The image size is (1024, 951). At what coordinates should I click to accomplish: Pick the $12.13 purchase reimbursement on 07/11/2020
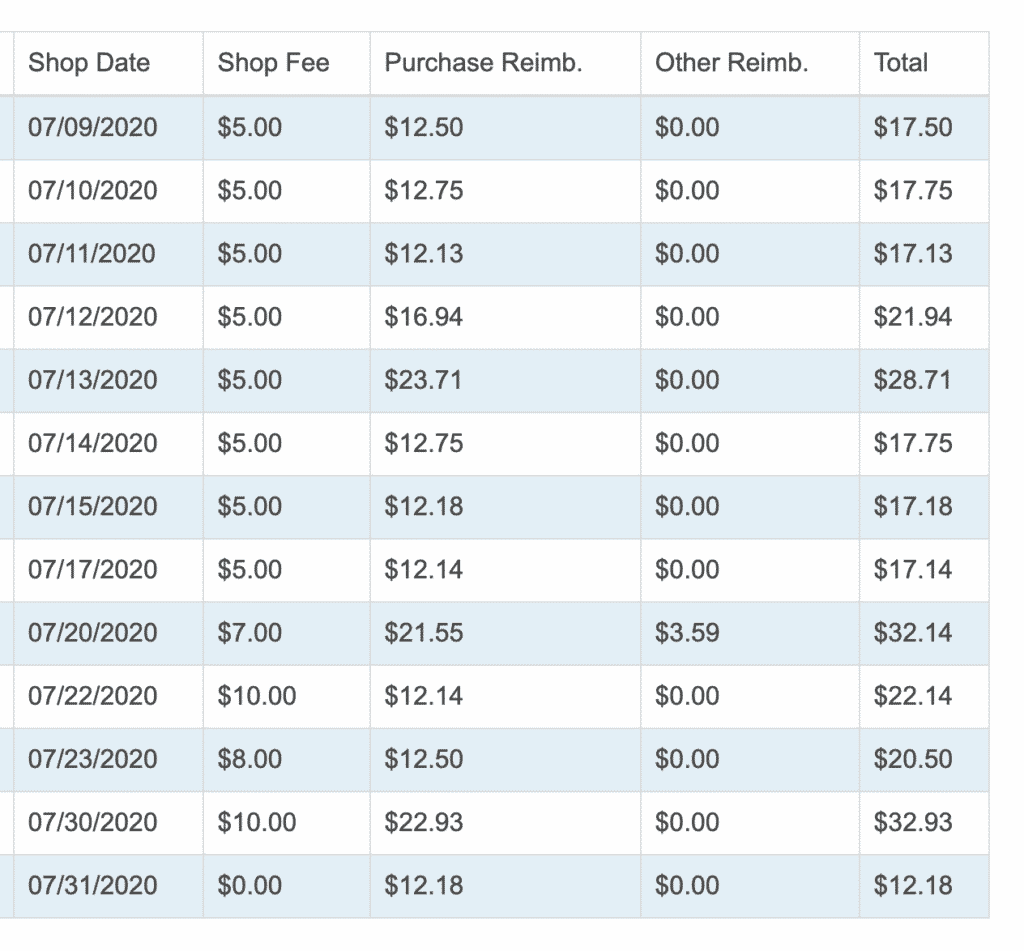coord(424,253)
